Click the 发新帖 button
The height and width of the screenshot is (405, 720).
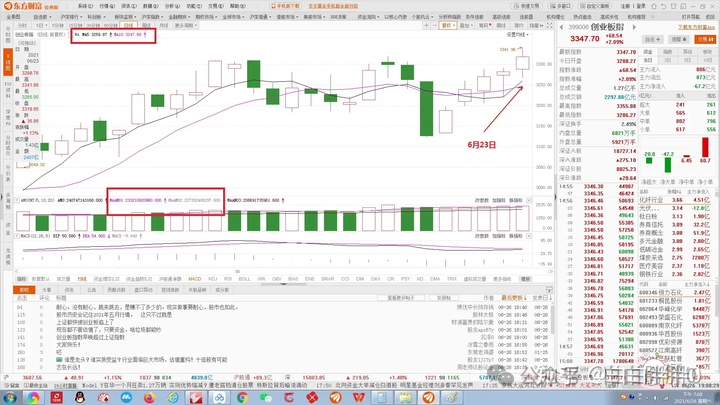point(444,298)
